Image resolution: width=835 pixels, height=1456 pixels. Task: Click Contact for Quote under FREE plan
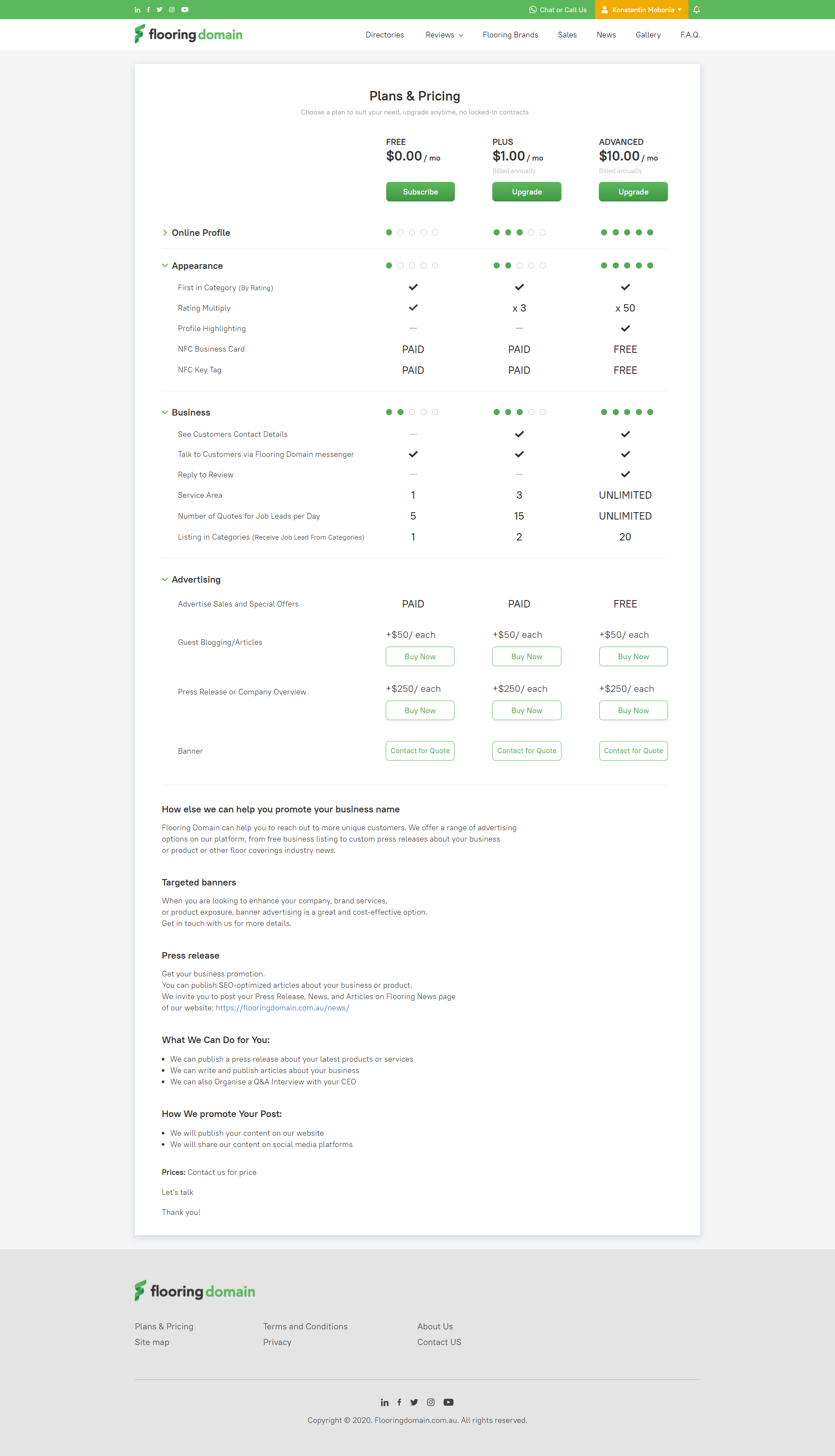420,750
